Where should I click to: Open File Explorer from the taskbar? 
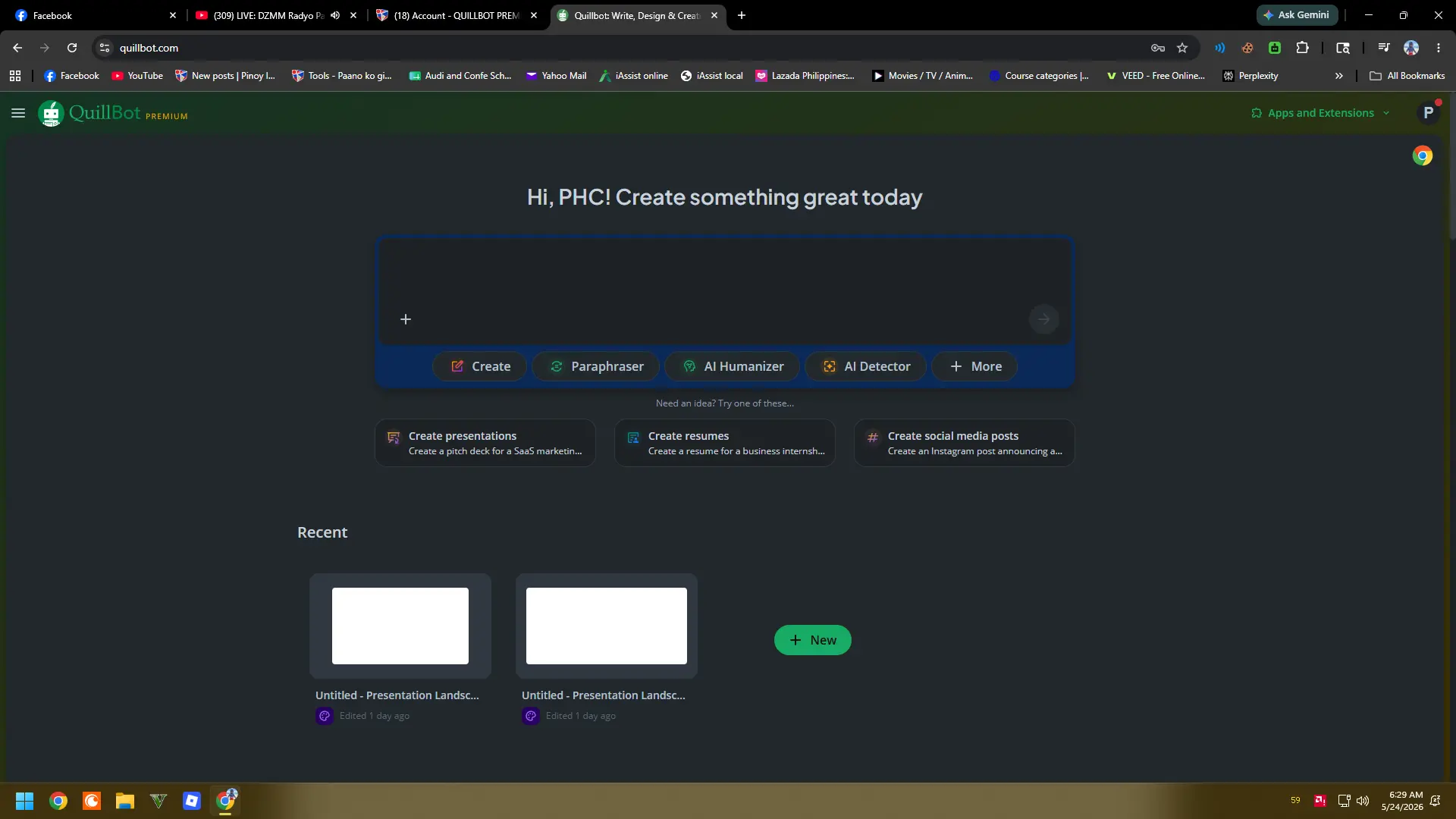[x=125, y=801]
